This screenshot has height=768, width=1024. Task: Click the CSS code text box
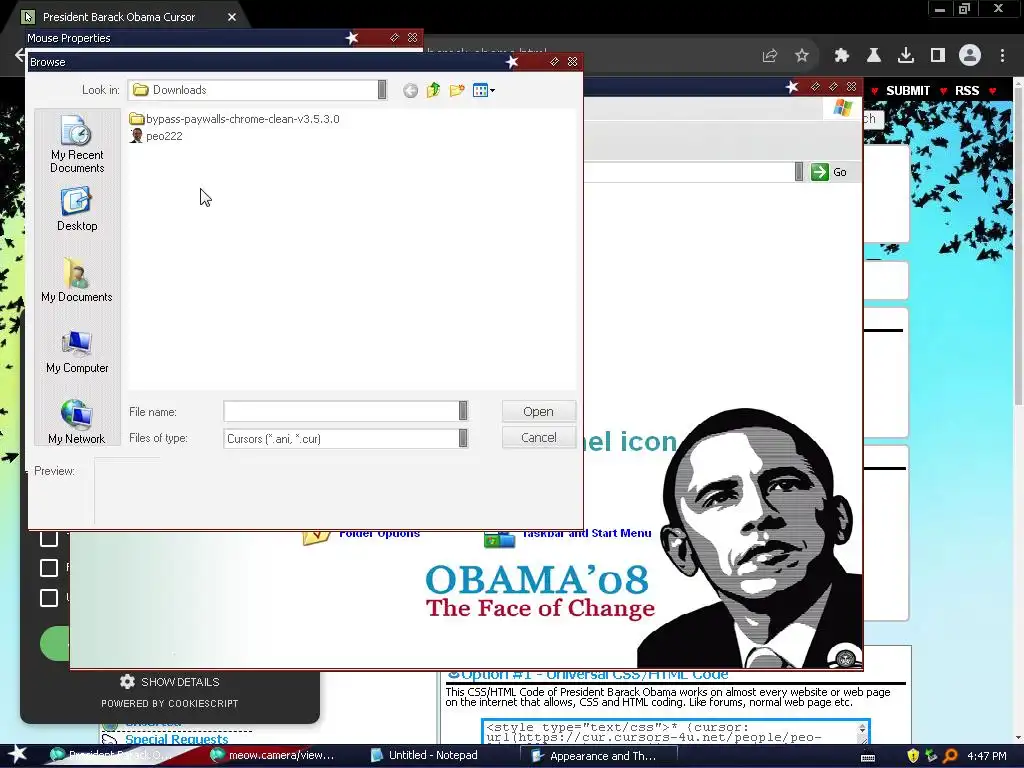point(675,732)
